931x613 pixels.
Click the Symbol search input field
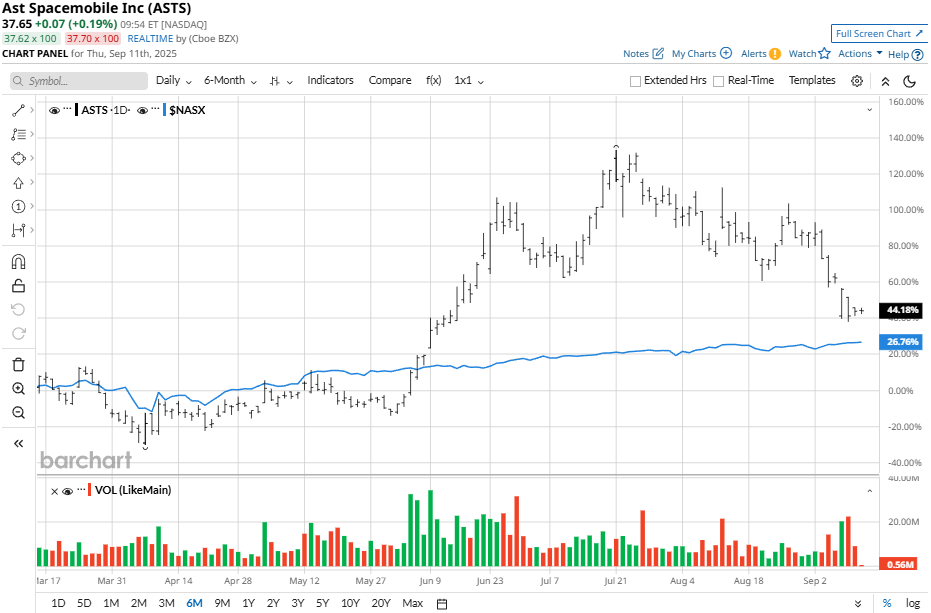[x=79, y=81]
